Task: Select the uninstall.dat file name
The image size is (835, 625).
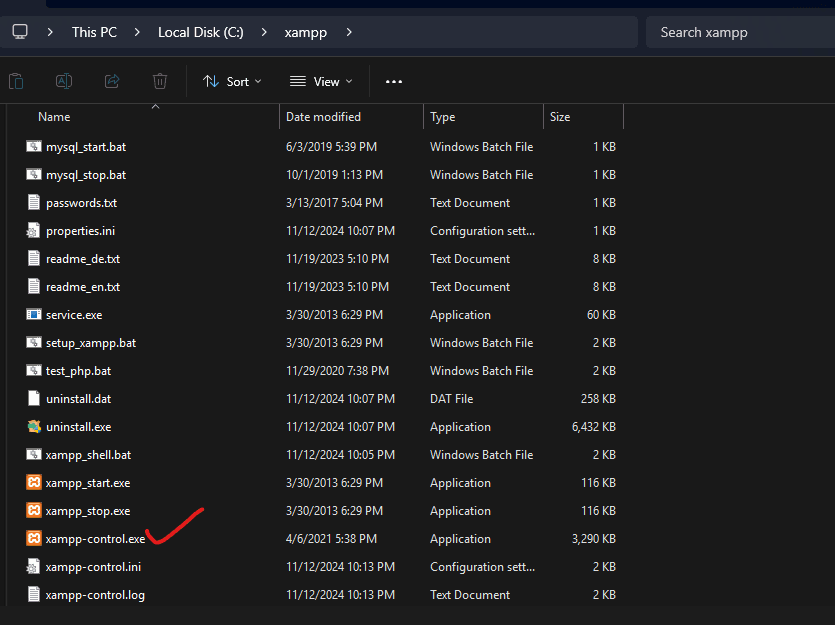Action: pos(78,399)
